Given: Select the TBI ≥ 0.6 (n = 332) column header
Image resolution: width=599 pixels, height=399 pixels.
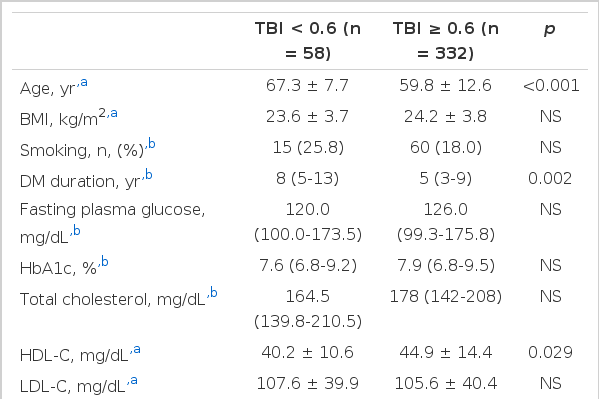Looking at the screenshot, I should [445, 41].
